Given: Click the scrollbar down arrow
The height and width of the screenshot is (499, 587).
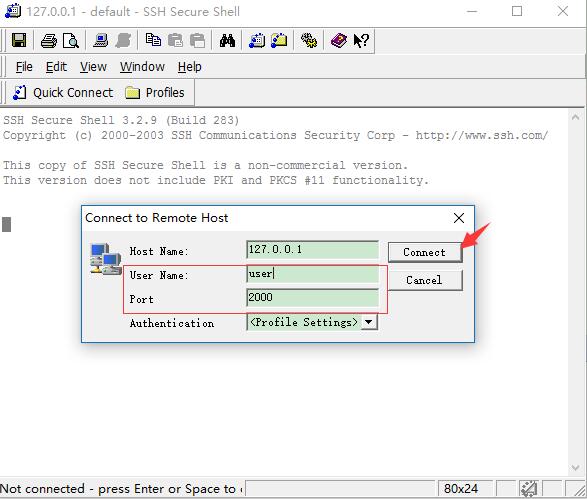Looking at the screenshot, I should 576,467.
